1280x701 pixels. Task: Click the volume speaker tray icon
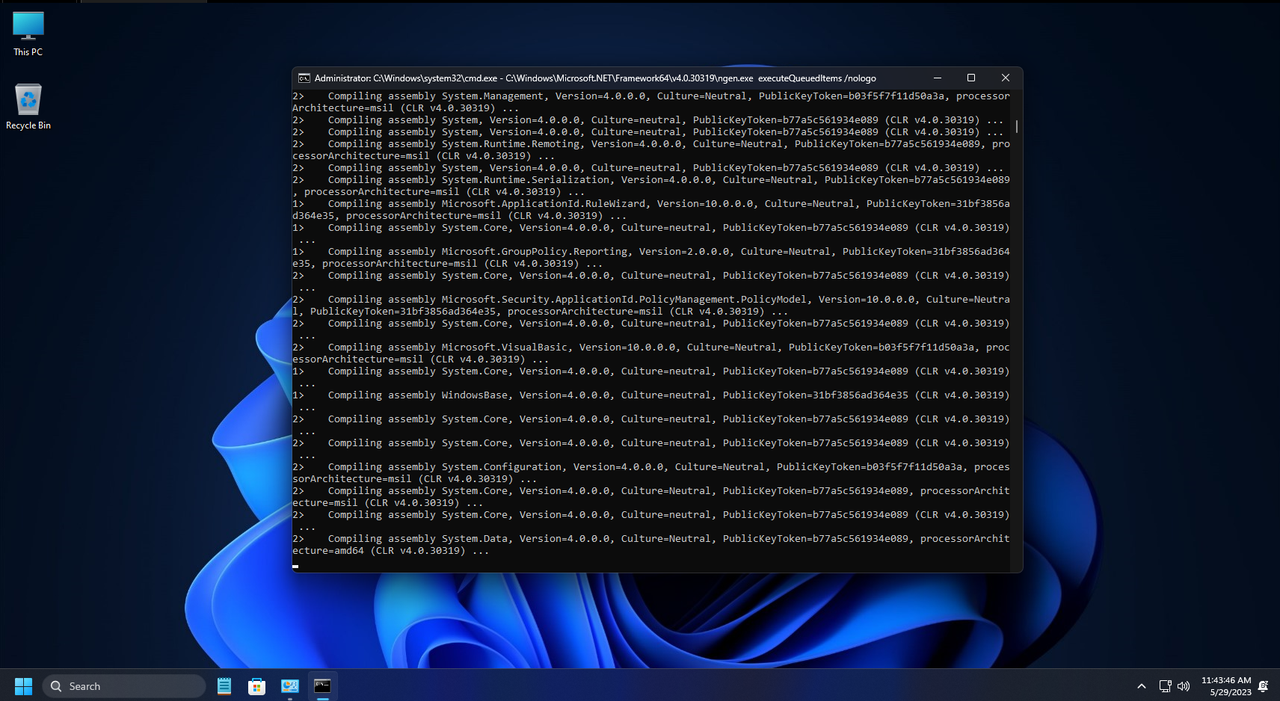pos(1184,686)
